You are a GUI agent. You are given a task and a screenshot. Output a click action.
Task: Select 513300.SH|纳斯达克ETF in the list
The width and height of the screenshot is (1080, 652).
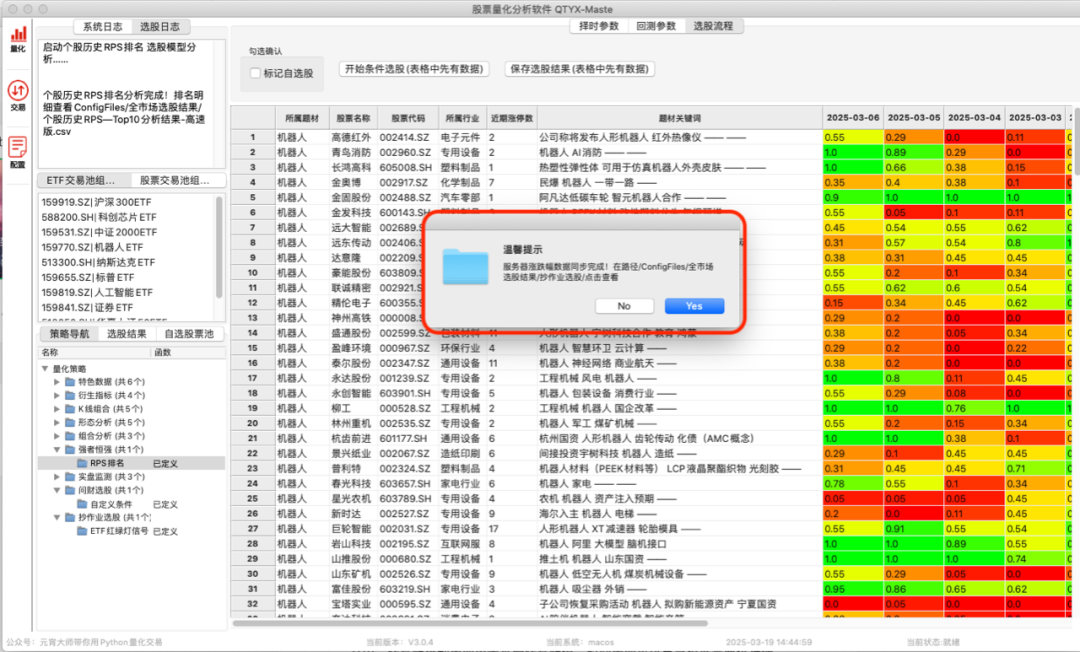(x=126, y=262)
